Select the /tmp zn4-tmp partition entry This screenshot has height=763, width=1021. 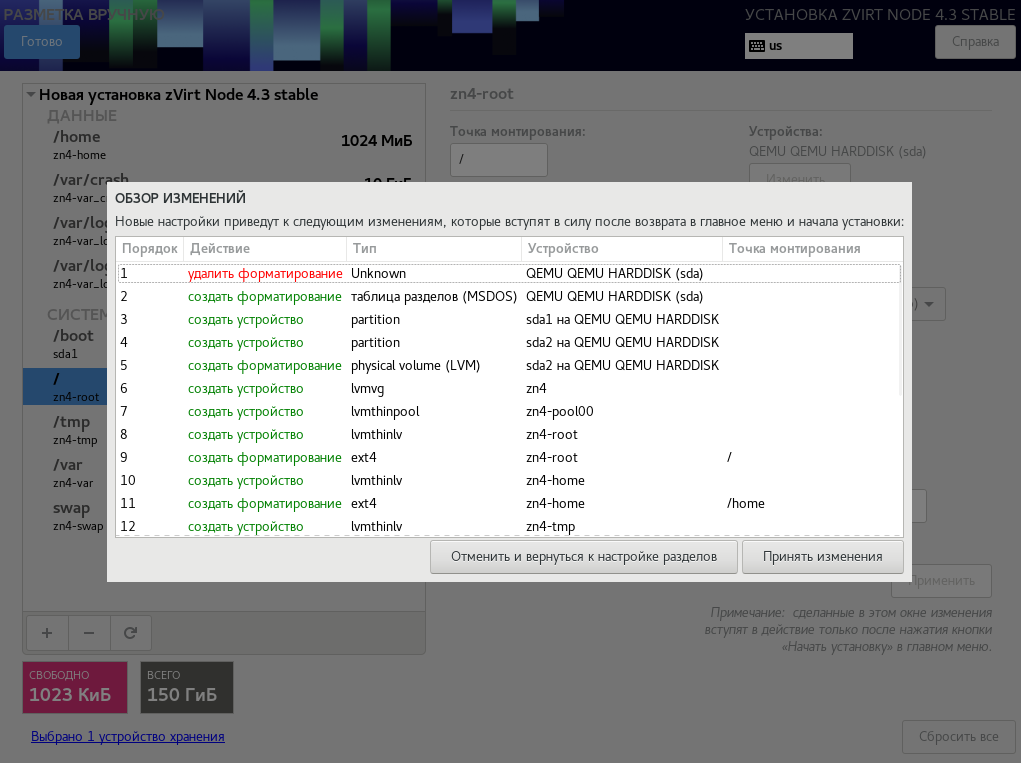(65, 430)
